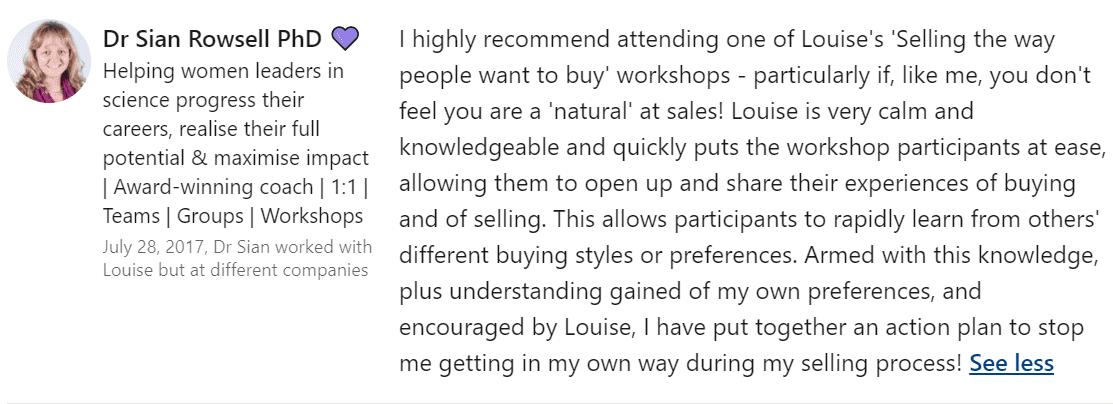Collapse the recommendation with See less

click(1011, 364)
